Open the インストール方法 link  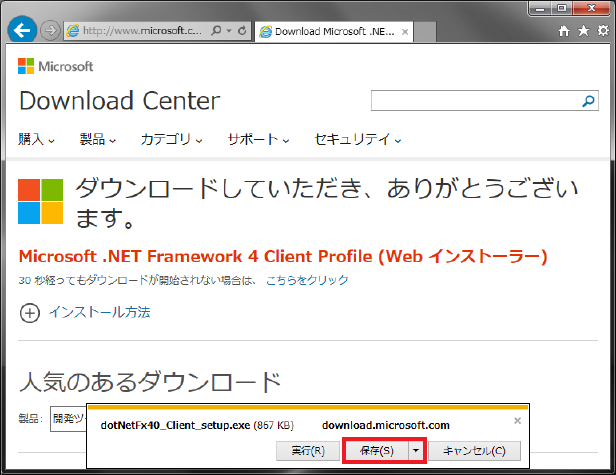point(99,312)
